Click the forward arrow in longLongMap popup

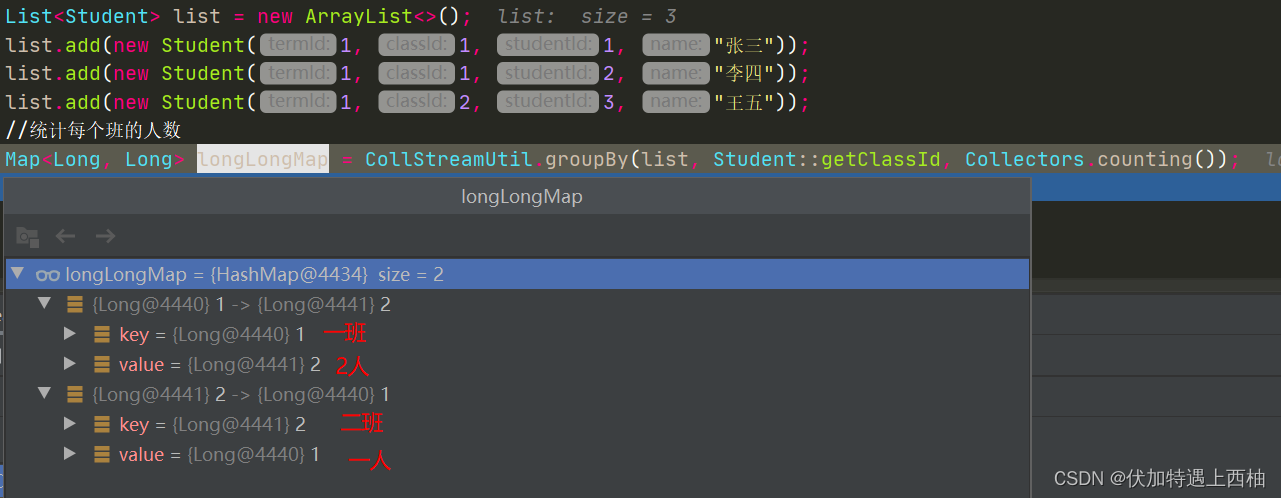click(x=105, y=236)
